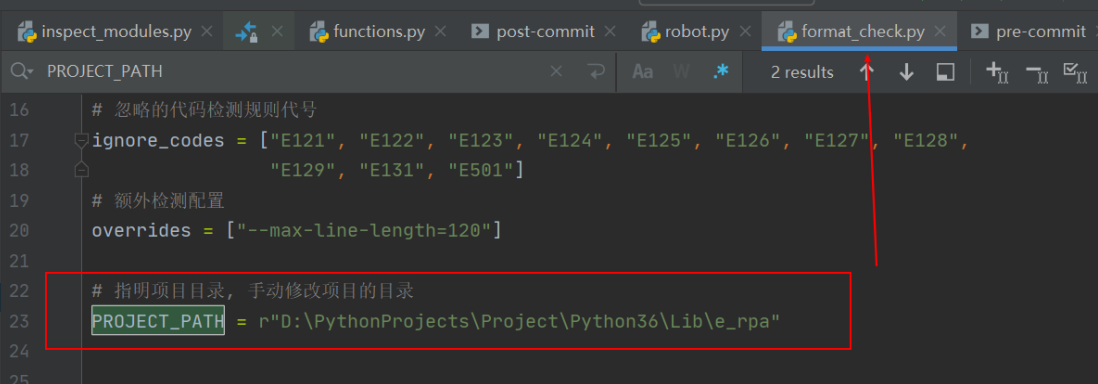Click the line 22 Chinese comment
Viewport: 1098px width, 384px height.
point(253,290)
